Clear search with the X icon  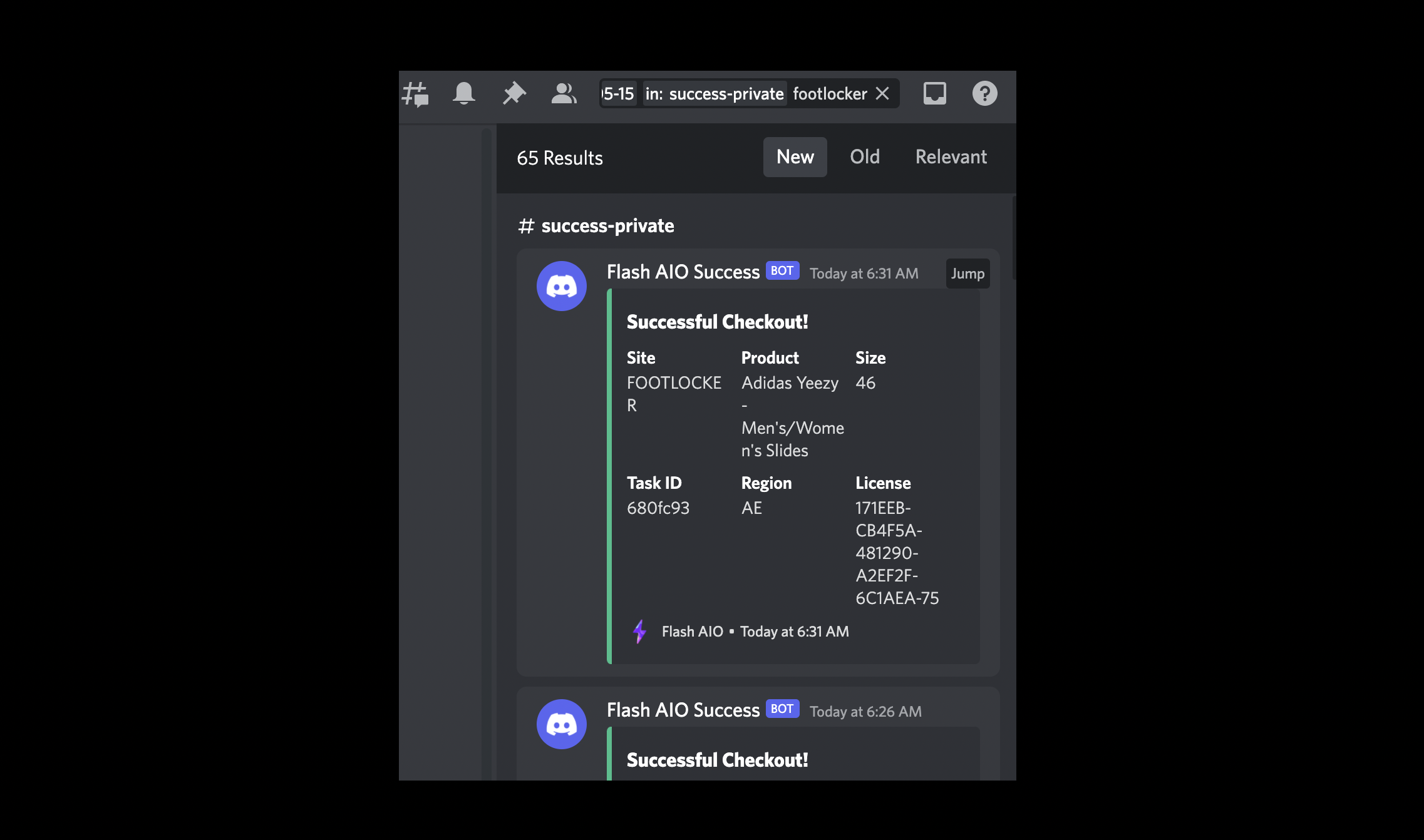[x=882, y=94]
